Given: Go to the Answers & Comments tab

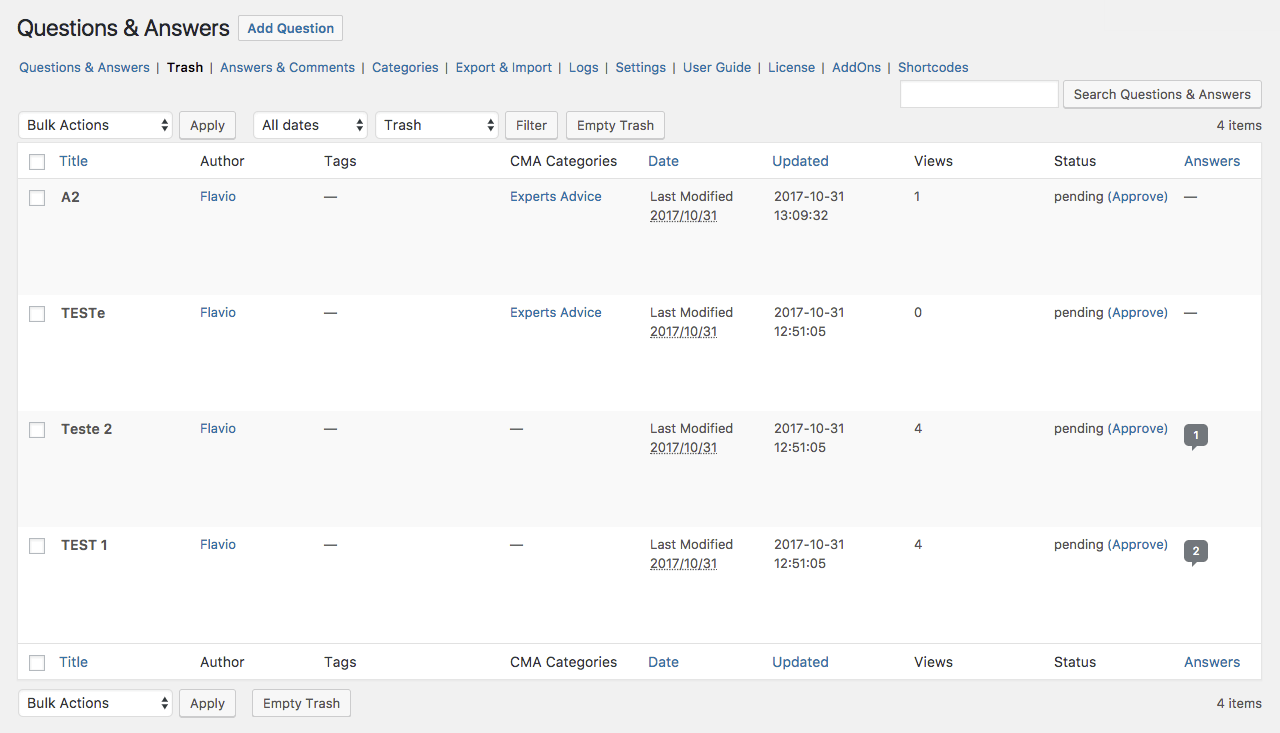Looking at the screenshot, I should click(287, 68).
